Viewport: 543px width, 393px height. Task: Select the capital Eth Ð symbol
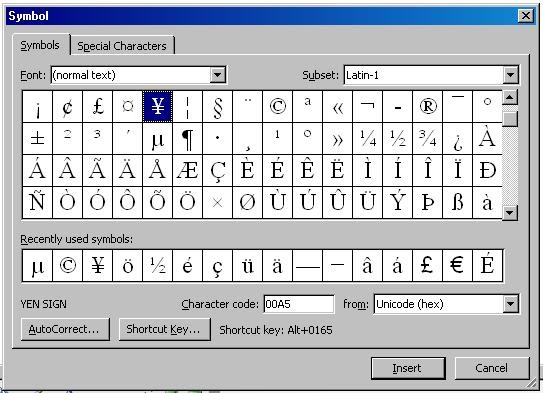tap(488, 170)
